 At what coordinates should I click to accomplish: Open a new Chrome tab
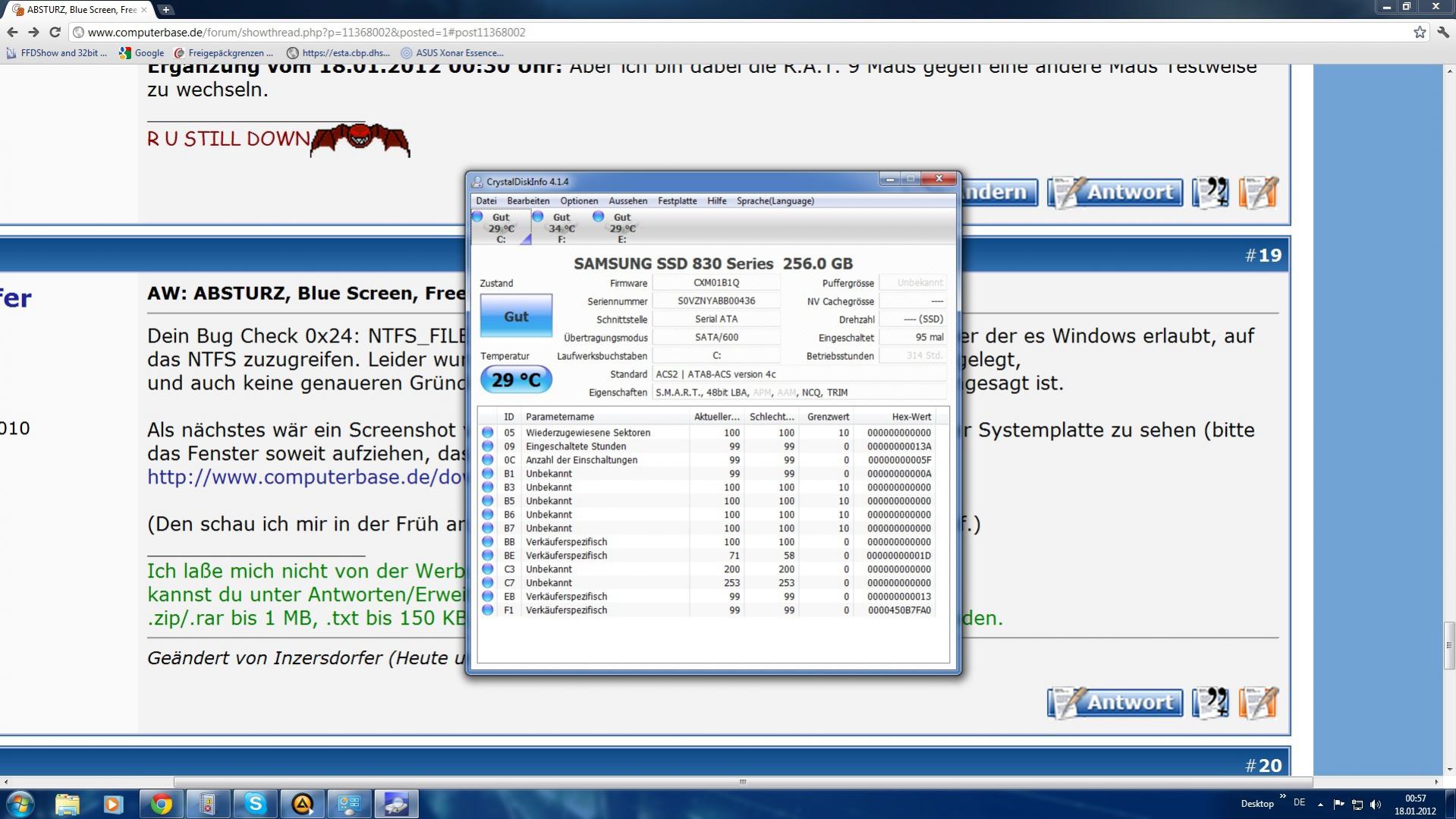[x=165, y=10]
